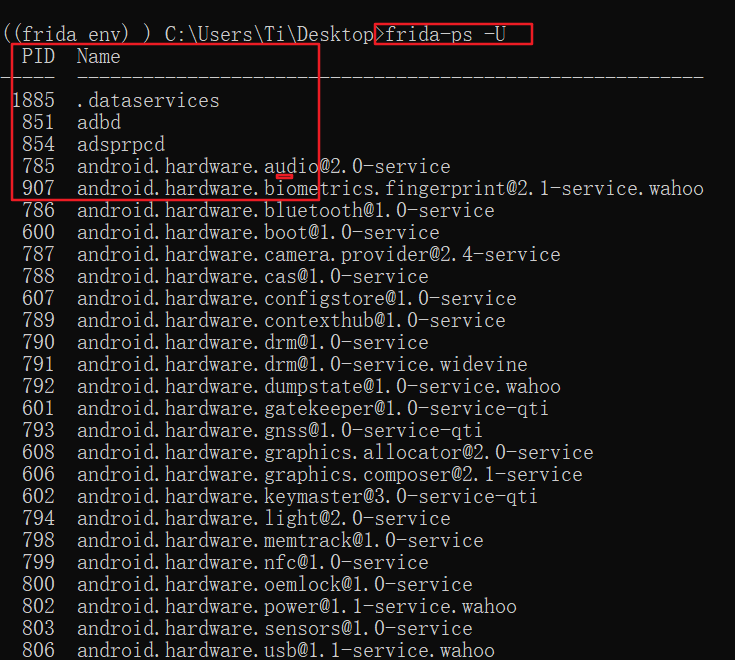The image size is (735, 660).
Task: Click PID value 600
Action: [x=38, y=232]
